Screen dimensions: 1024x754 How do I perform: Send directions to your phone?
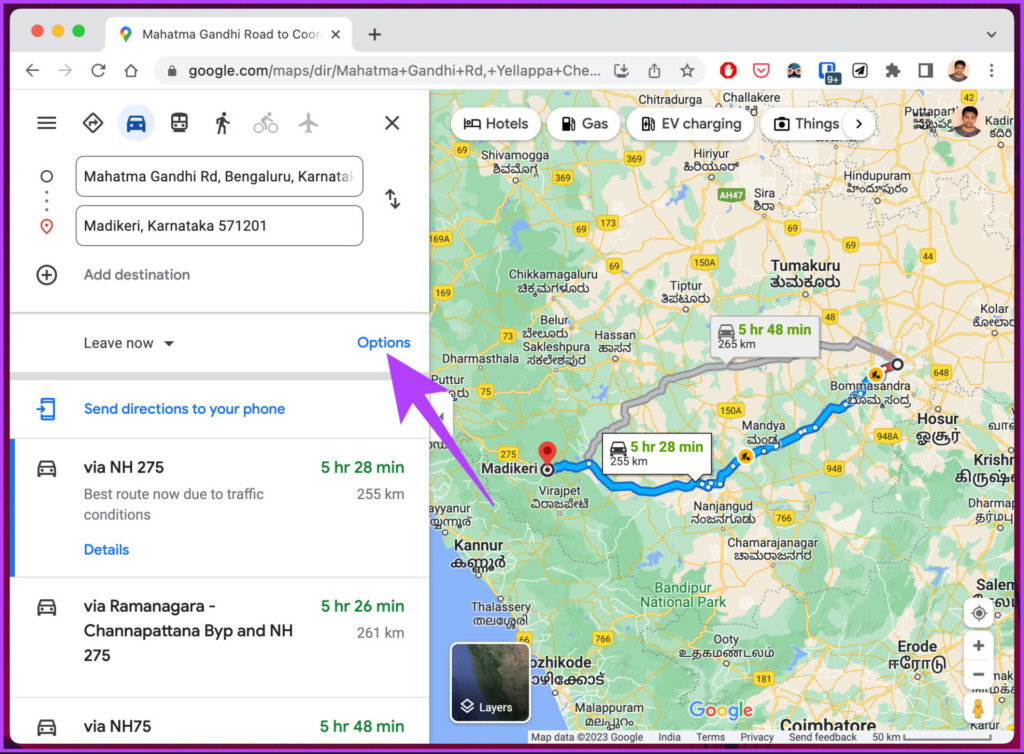click(x=184, y=409)
